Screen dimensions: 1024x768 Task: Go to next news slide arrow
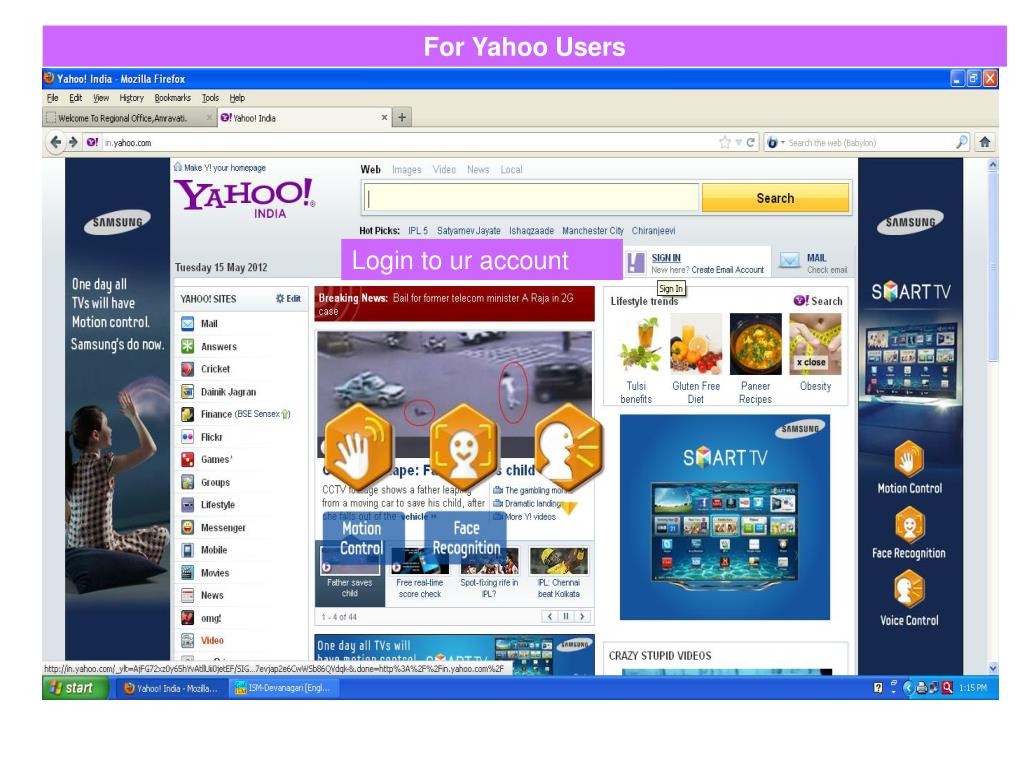582,616
